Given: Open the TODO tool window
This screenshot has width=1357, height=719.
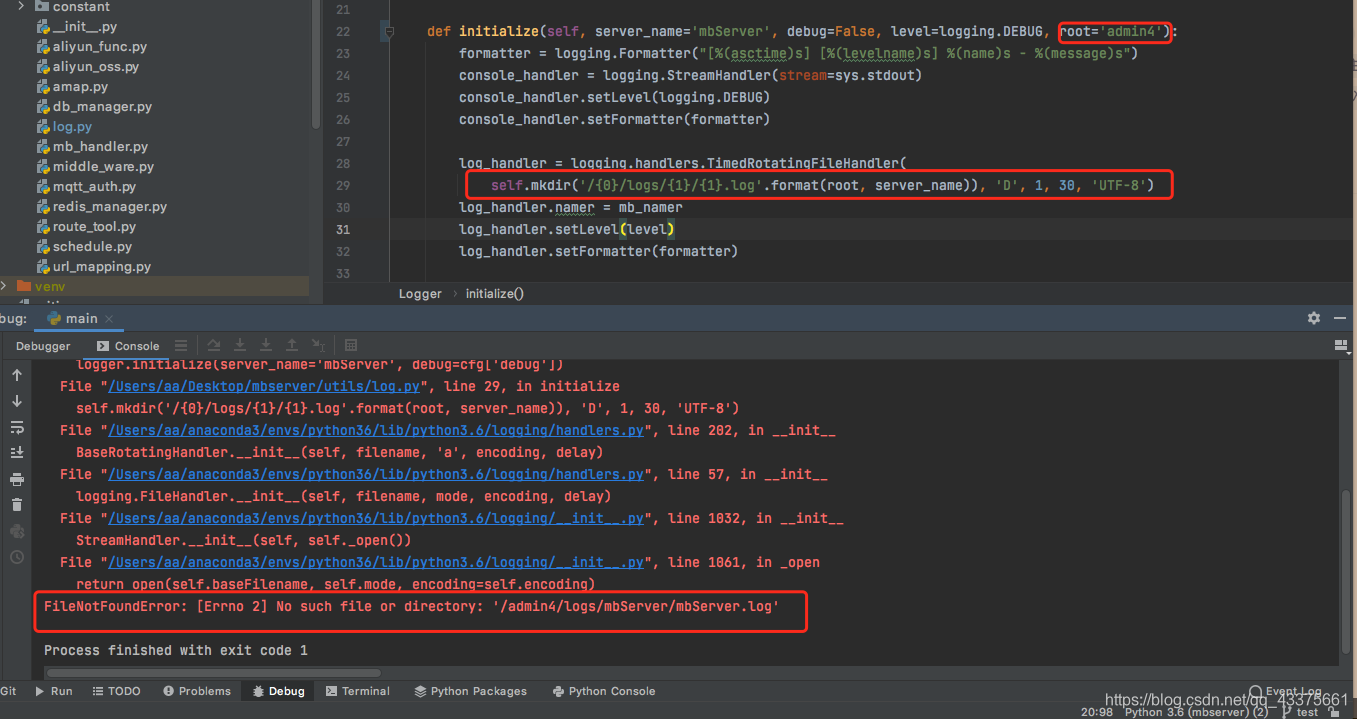Looking at the screenshot, I should 116,691.
